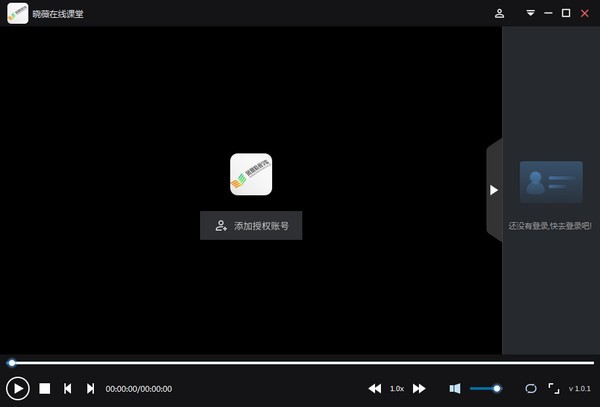Toggle loop playback mode
This screenshot has width=600, height=407.
531,388
